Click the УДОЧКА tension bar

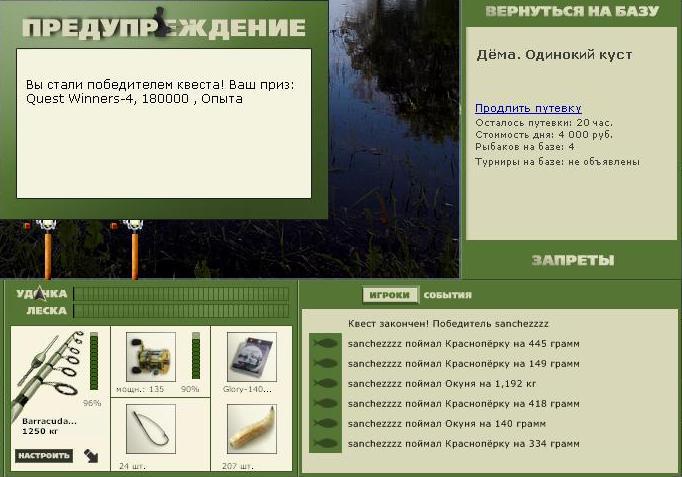point(181,294)
